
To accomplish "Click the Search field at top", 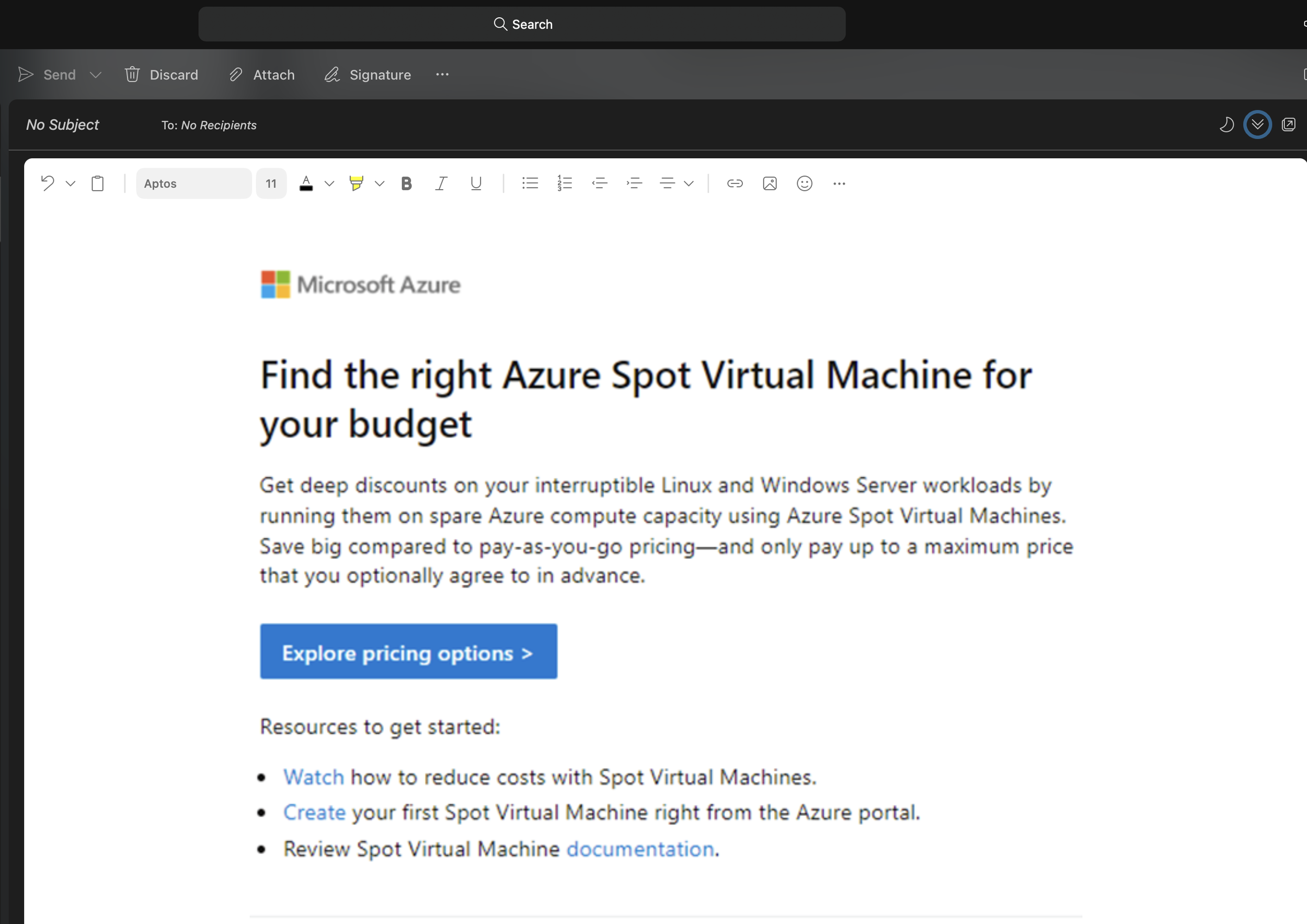I will pos(521,24).
